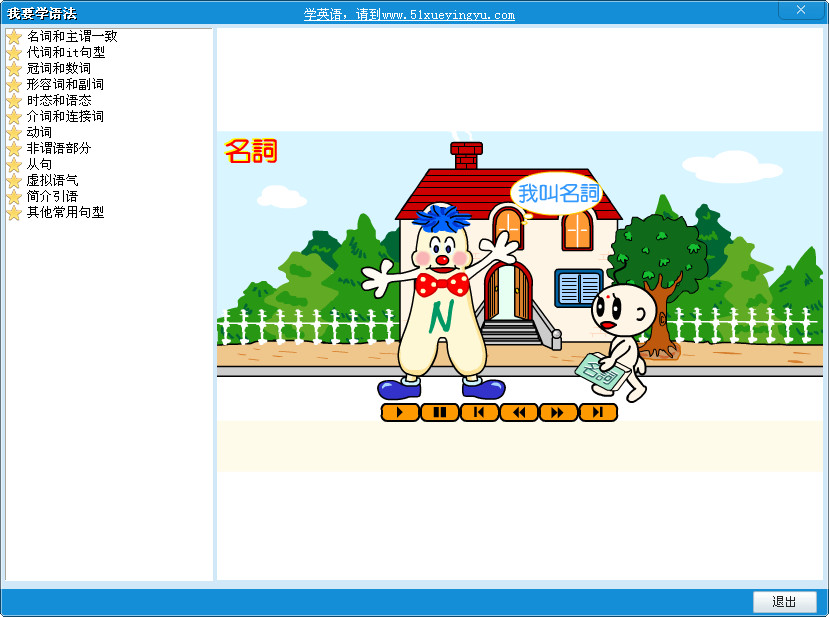Jump to the end of the animation
Viewport: 829px width, 617px height.
(597, 411)
